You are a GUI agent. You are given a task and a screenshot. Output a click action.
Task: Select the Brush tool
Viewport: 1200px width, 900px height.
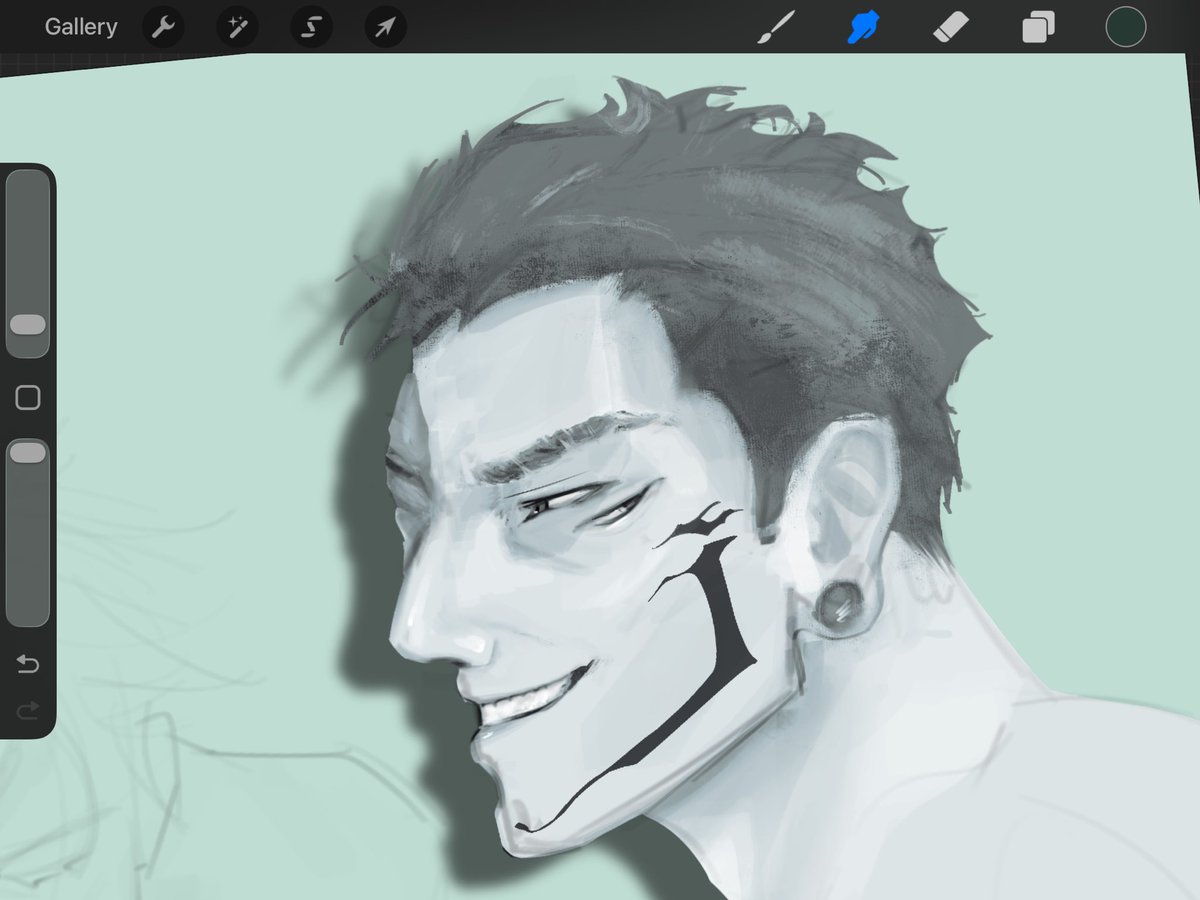775,27
